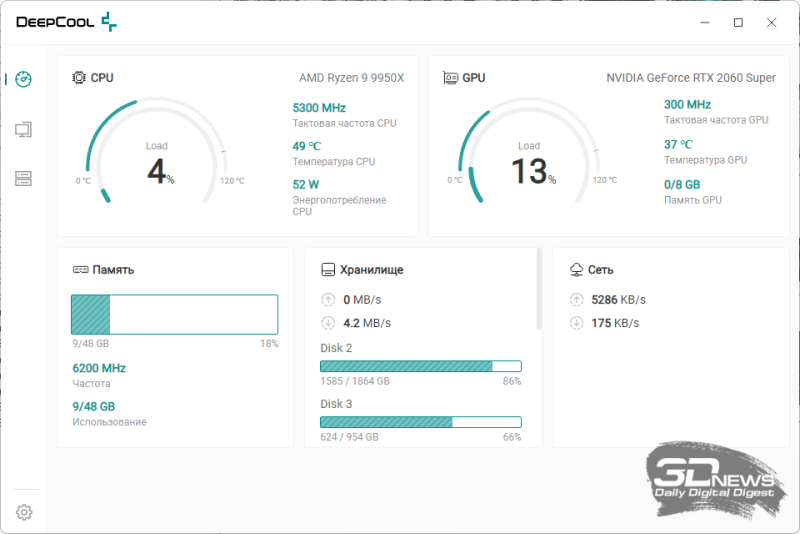The height and width of the screenshot is (534, 800).
Task: Click the network cloud icon next to Сеть
Action: pos(577,270)
